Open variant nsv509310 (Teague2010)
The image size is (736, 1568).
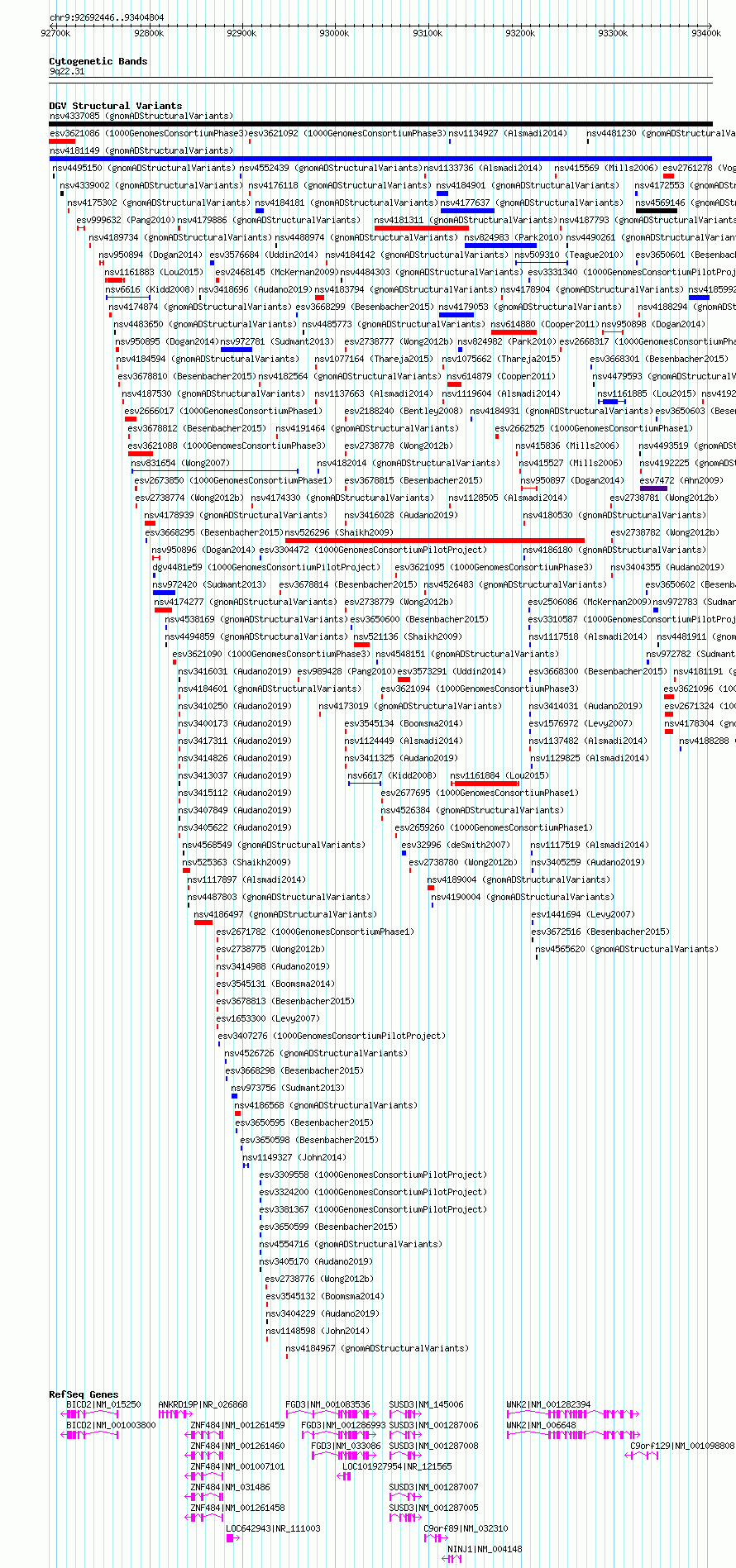coord(570,255)
